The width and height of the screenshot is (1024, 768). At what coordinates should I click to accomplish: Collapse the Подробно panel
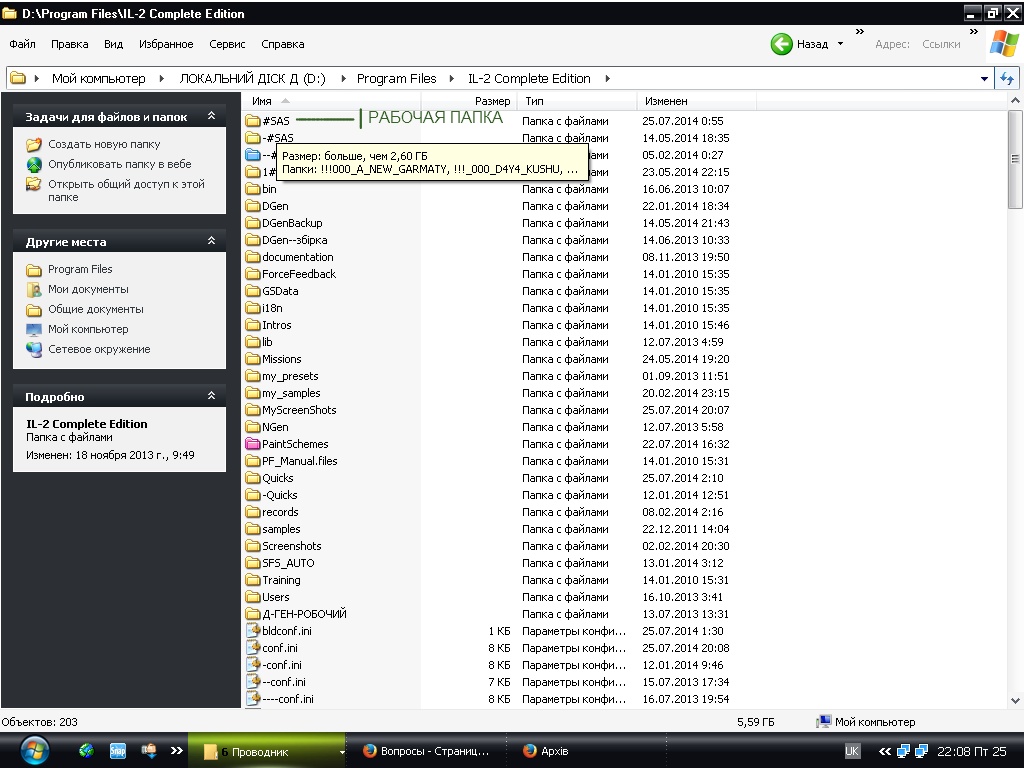point(211,395)
